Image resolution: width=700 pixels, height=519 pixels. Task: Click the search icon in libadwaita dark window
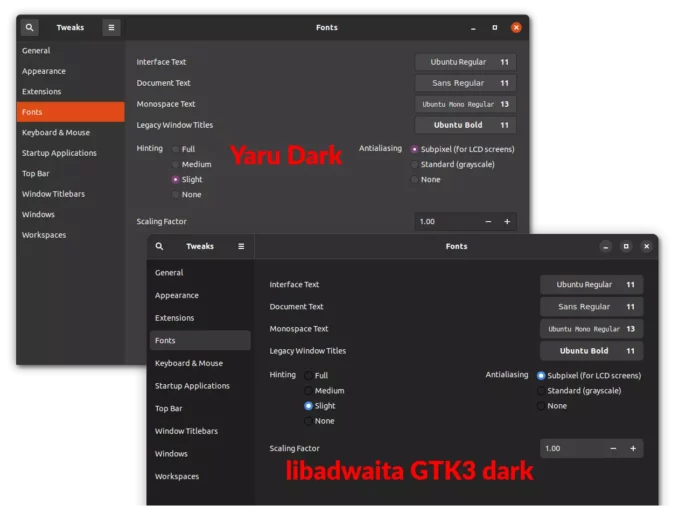pyautogui.click(x=159, y=246)
